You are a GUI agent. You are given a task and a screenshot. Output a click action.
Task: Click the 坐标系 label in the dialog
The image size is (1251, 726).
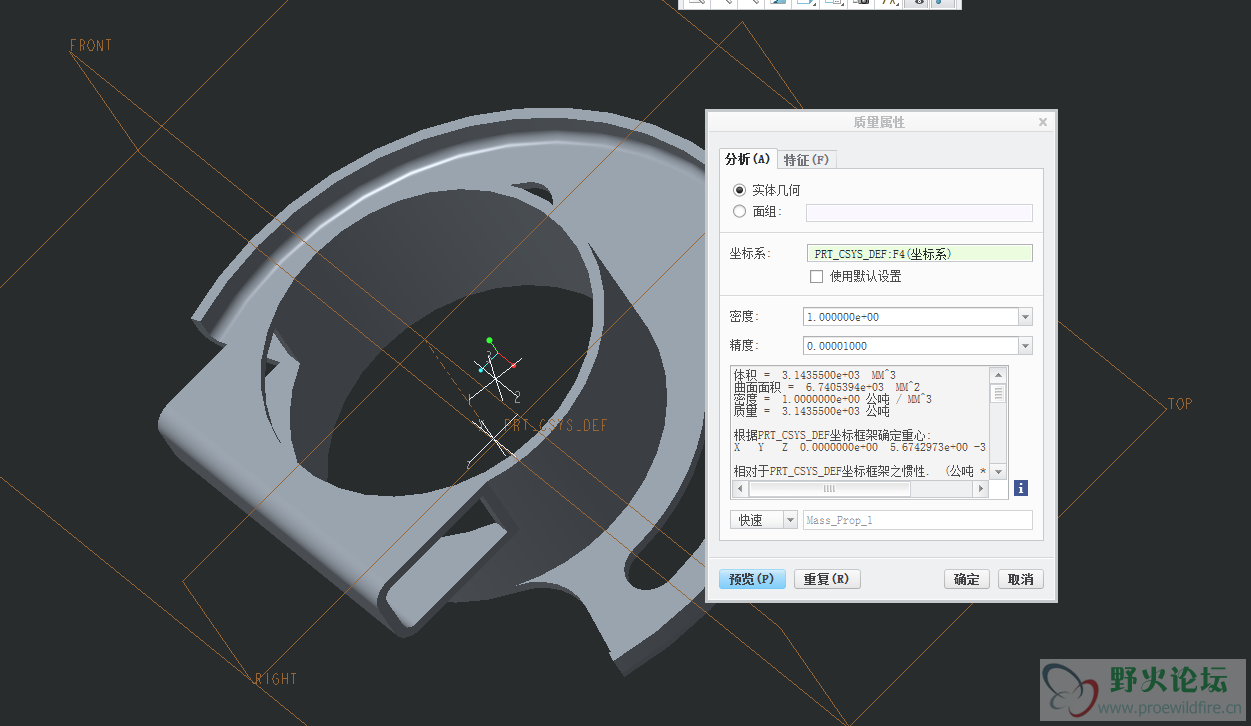pos(751,254)
